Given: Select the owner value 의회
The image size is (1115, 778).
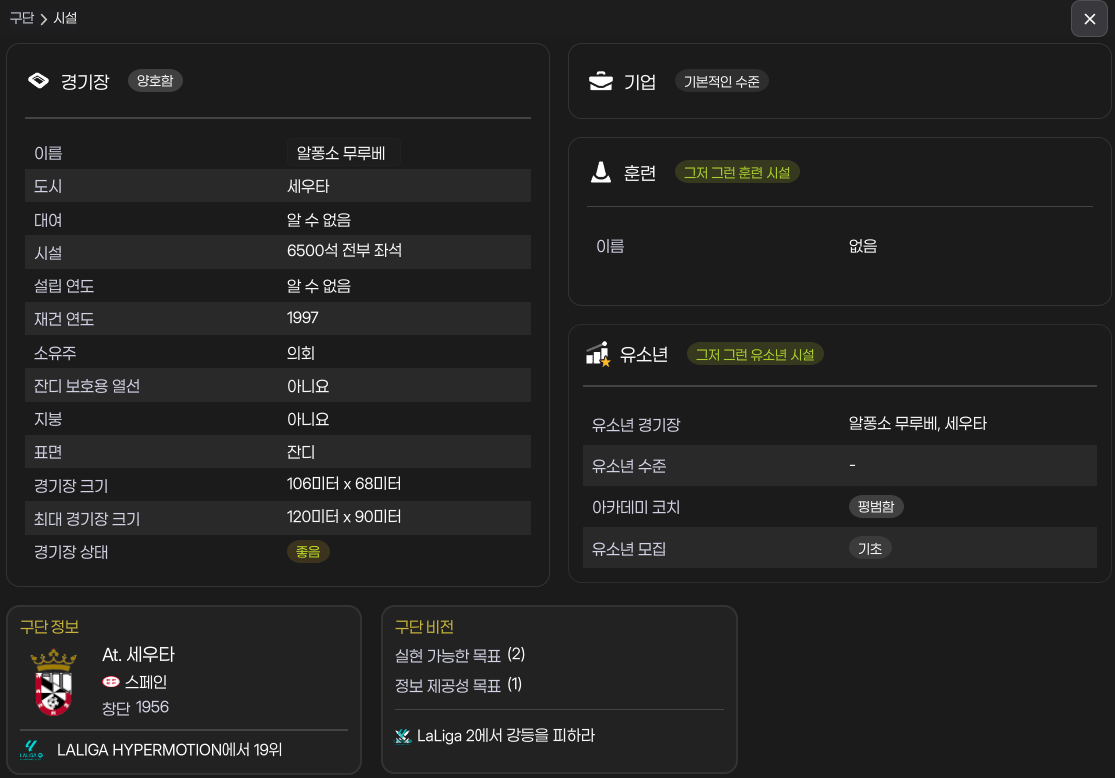Looking at the screenshot, I should pyautogui.click(x=300, y=353).
